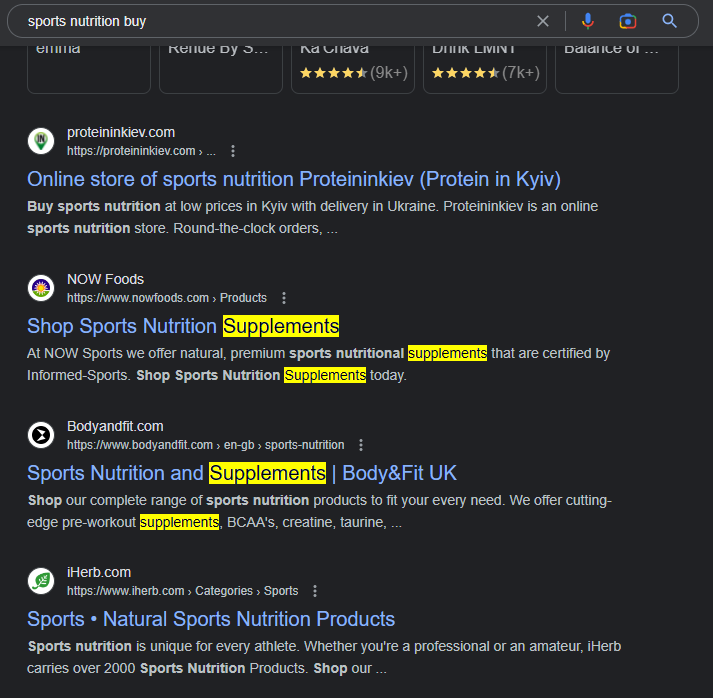Image resolution: width=713 pixels, height=698 pixels.
Task: Click the NOW Foods site favicon
Action: (x=41, y=288)
